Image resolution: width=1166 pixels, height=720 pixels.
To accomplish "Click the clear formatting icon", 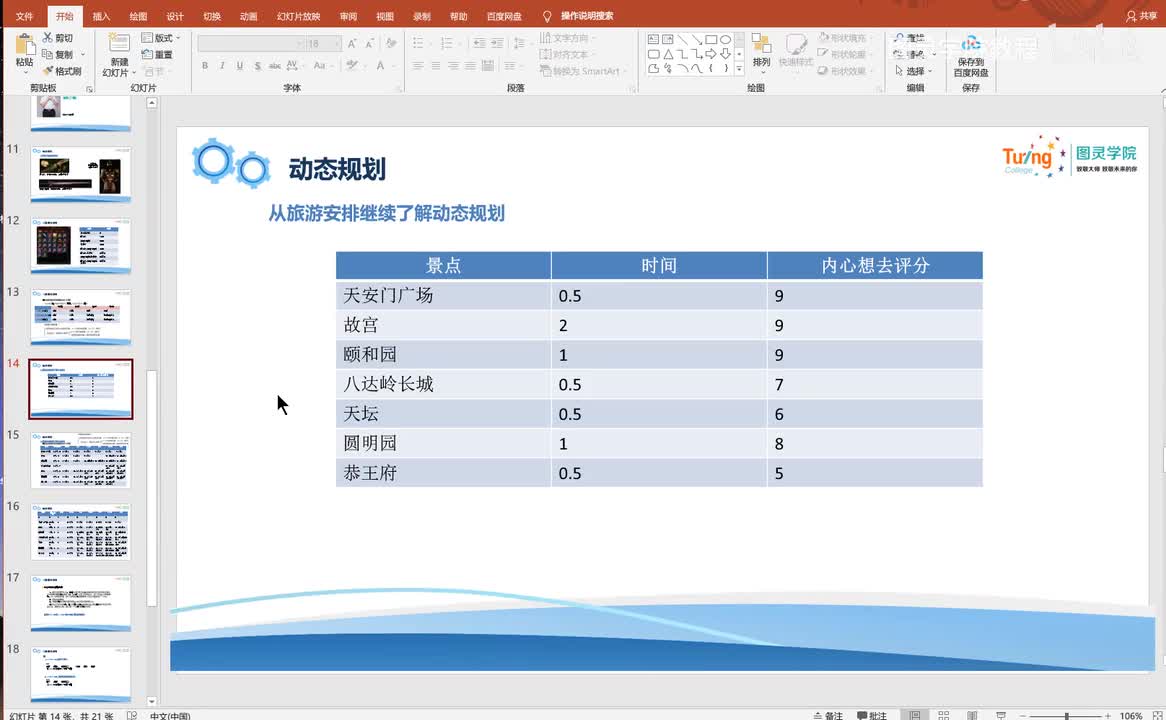I will click(390, 44).
